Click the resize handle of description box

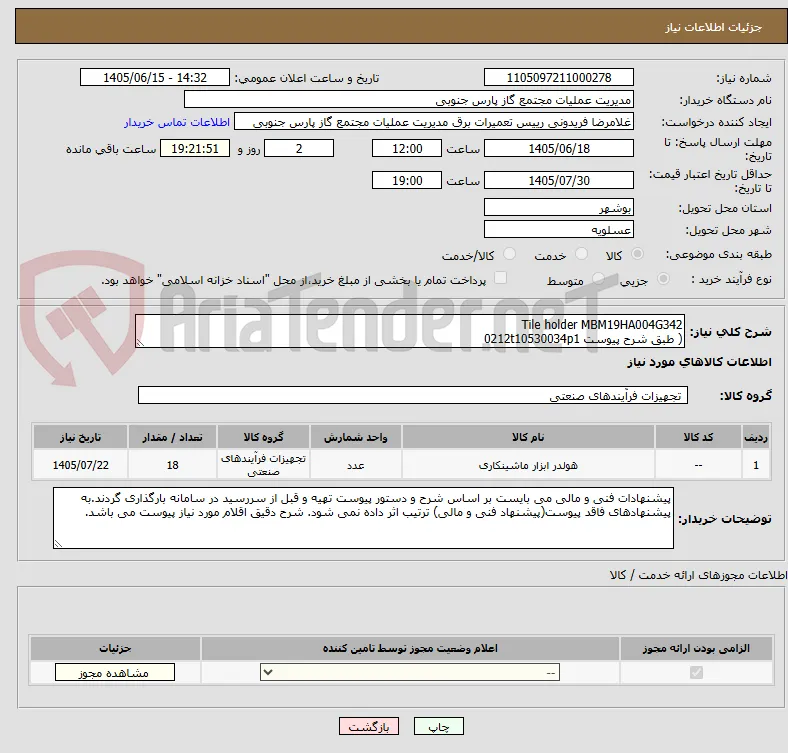140,343
